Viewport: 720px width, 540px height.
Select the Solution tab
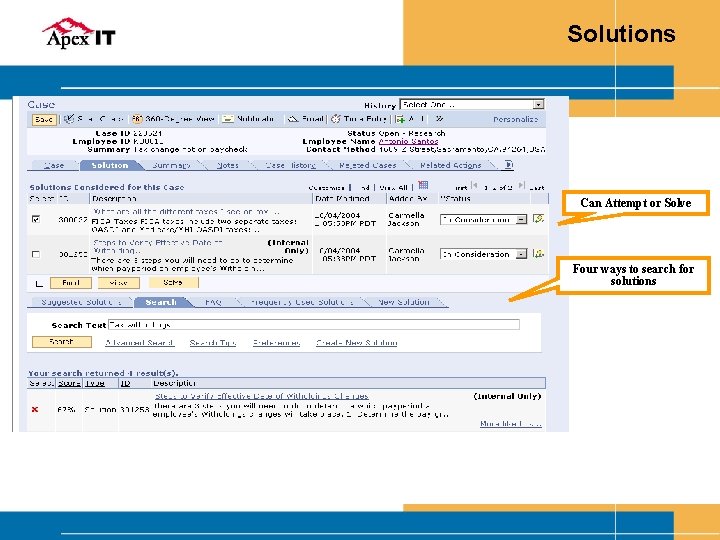pyautogui.click(x=110, y=165)
